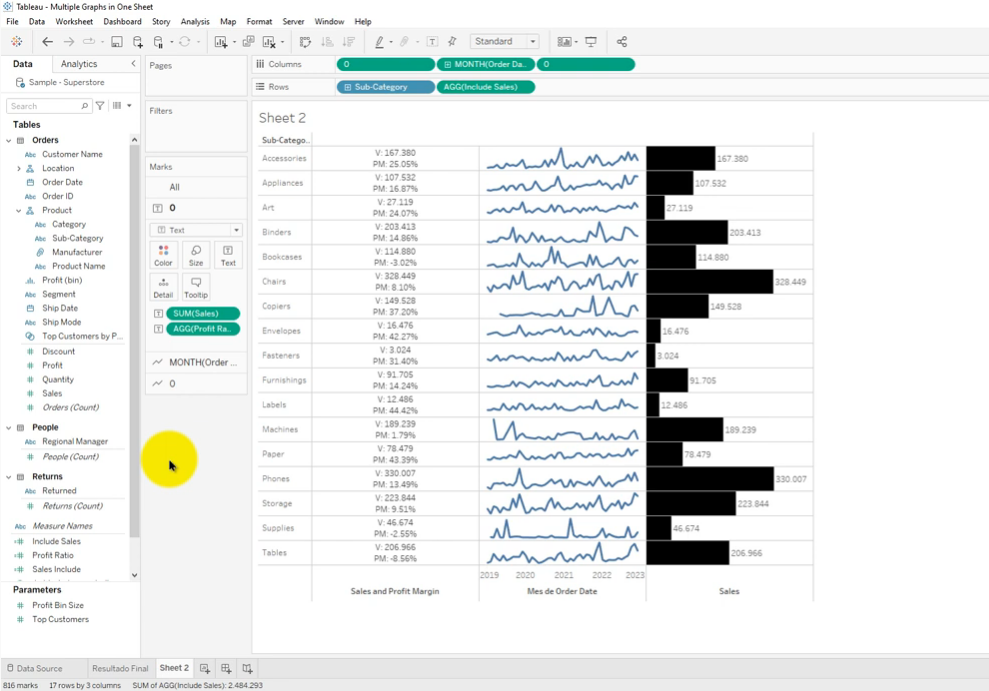989x691 pixels.
Task: Select the Resultado Final sheet tab
Action: click(119, 668)
